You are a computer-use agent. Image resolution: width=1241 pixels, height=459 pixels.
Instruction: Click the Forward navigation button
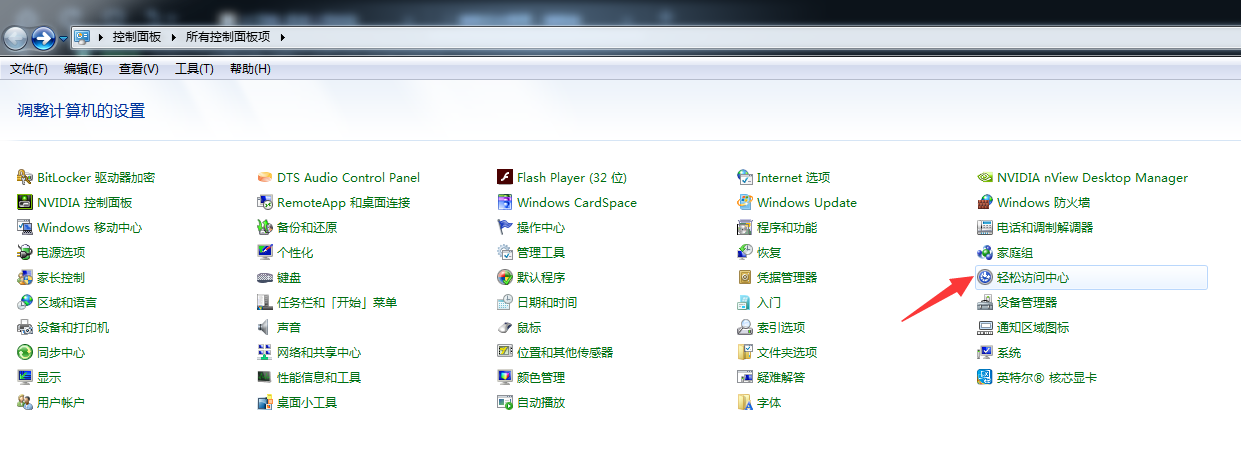[43, 38]
